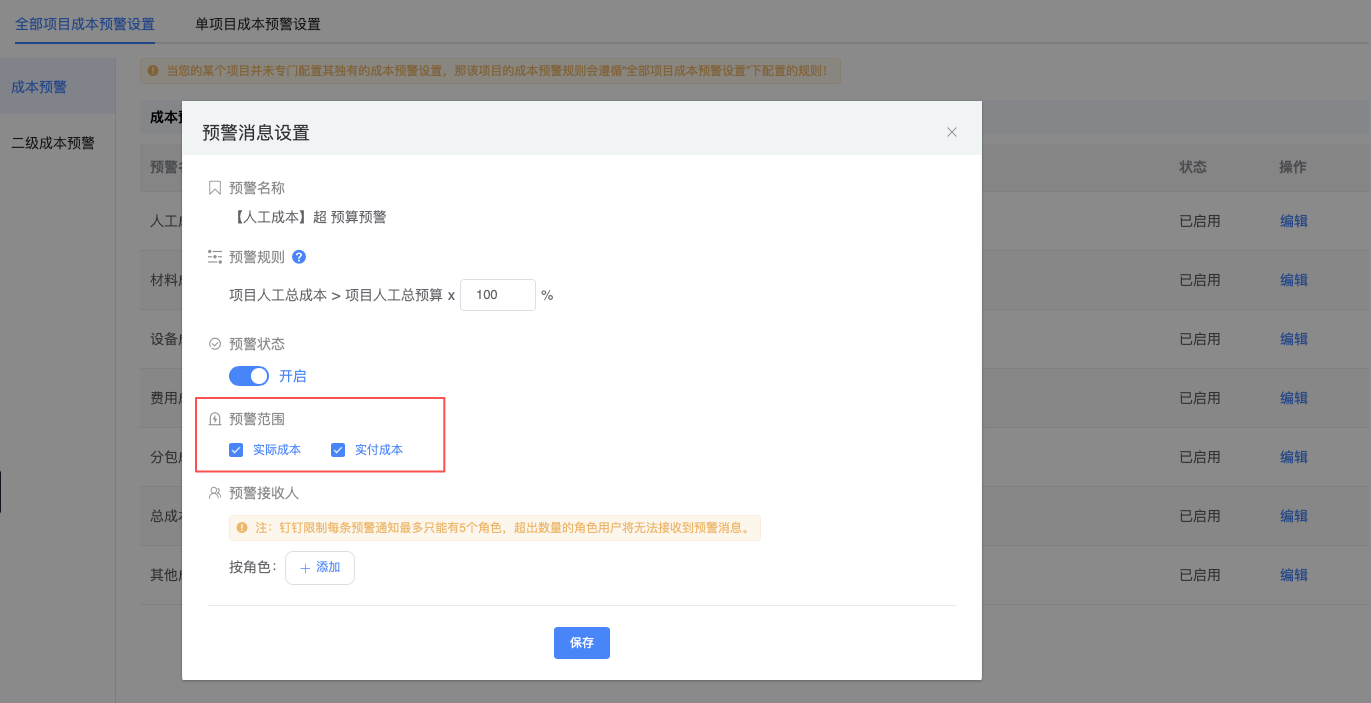1371x703 pixels.
Task: Open 二级成本预警 in the sidebar
Action: 53,143
